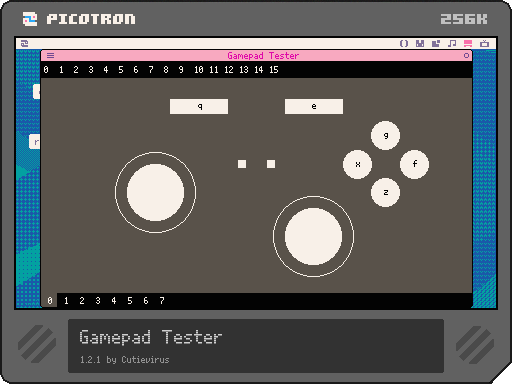Image resolution: width=512 pixels, height=384 pixels.
Task: Open the music note sound editor icon
Action: (452, 43)
